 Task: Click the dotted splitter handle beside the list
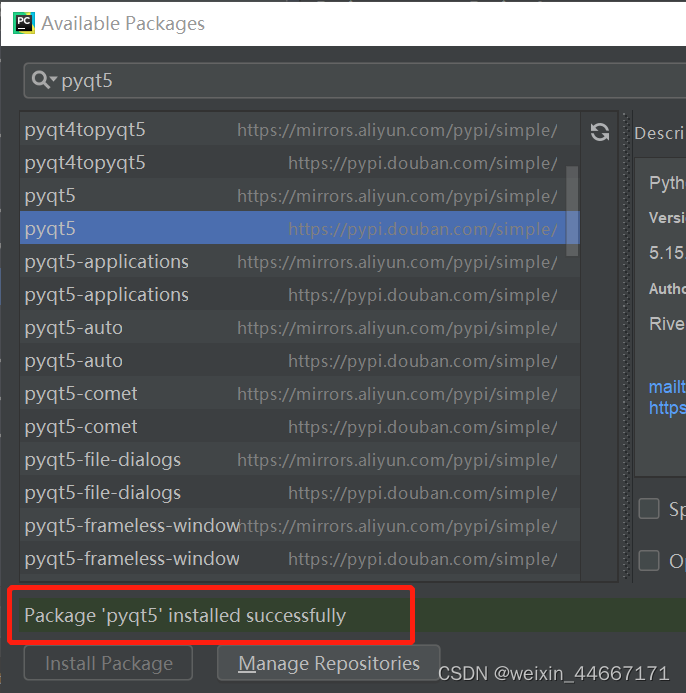(626, 346)
